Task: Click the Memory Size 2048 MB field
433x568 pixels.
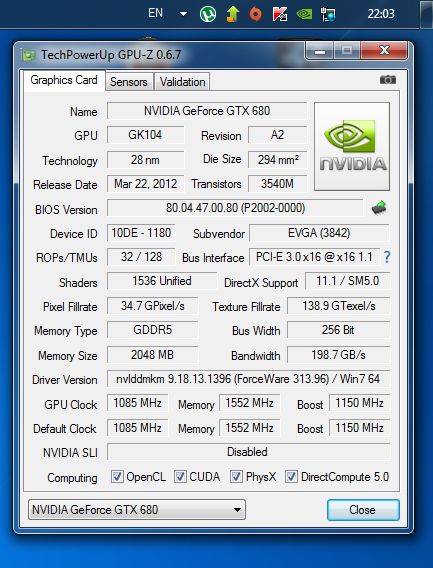Action: pyautogui.click(x=153, y=355)
